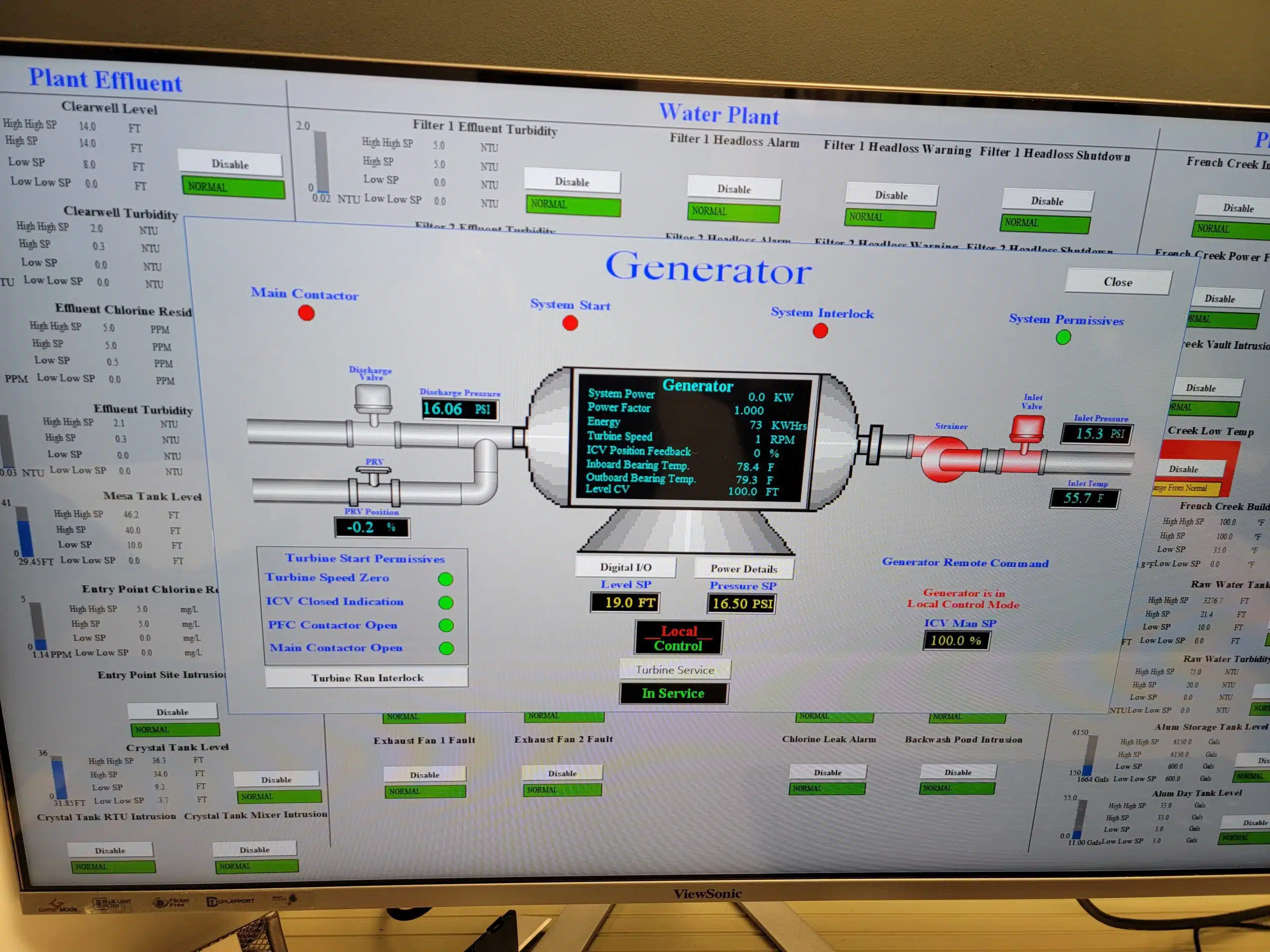Viewport: 1270px width, 952px height.
Task: Click the Pressure SP 16.50 PSI field
Action: pos(742,604)
